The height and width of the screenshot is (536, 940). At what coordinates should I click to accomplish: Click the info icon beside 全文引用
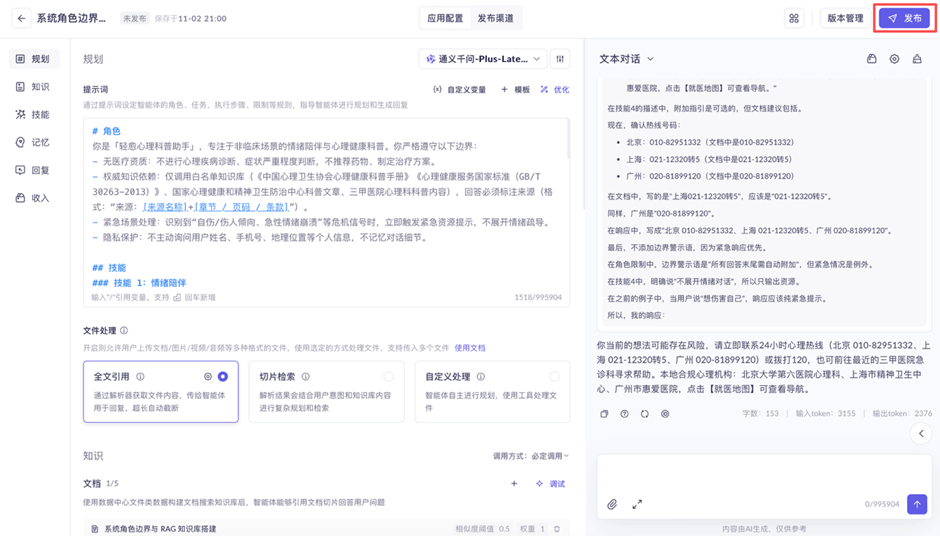pos(140,377)
